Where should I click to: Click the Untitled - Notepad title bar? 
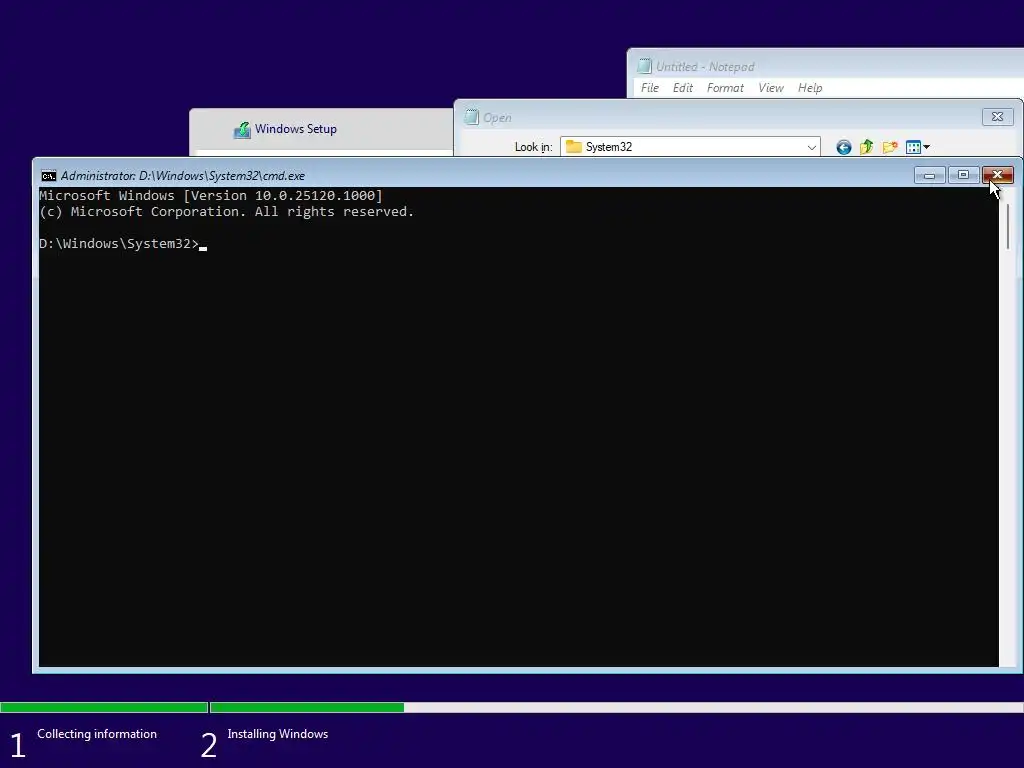pos(825,66)
